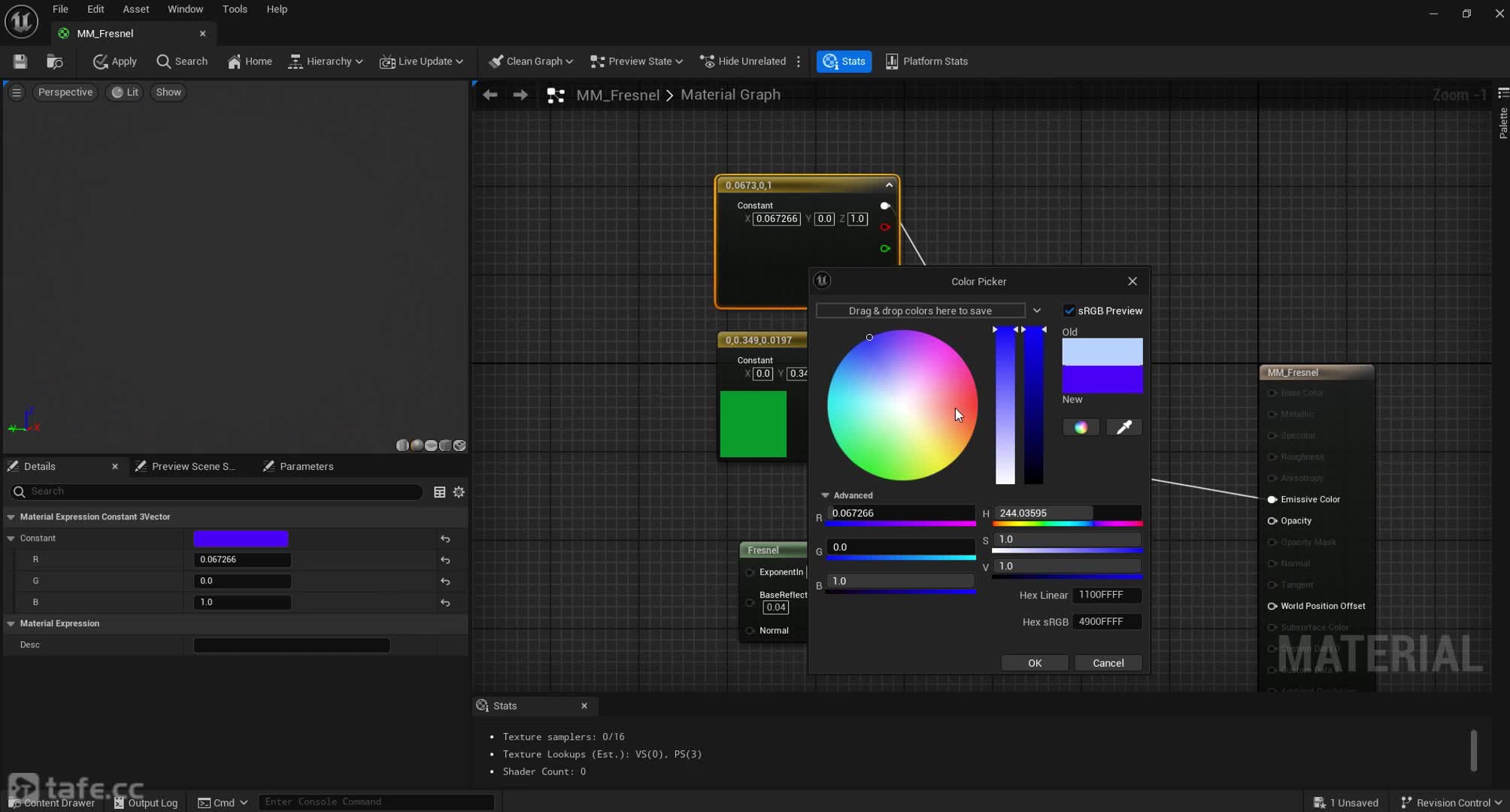Open the Asset menu
The image size is (1510, 812).
136,9
